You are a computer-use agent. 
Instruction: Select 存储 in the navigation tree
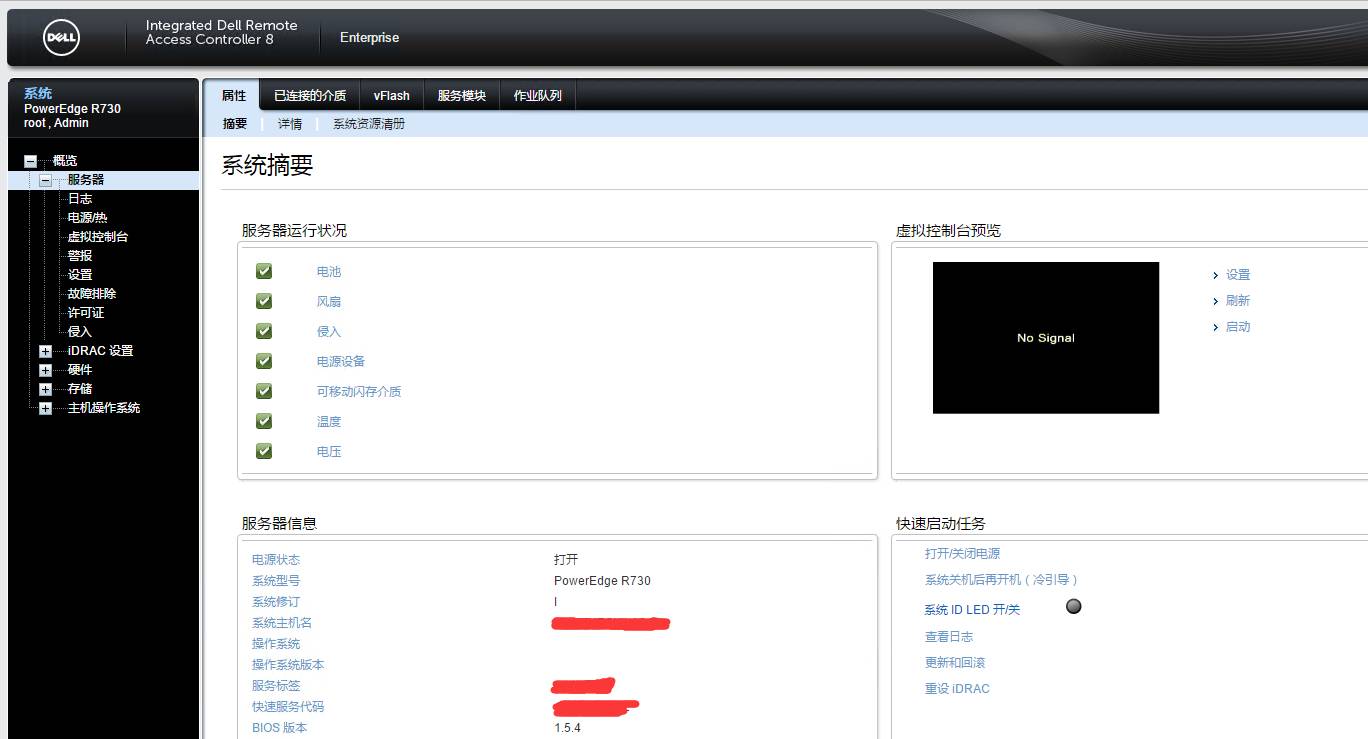80,389
